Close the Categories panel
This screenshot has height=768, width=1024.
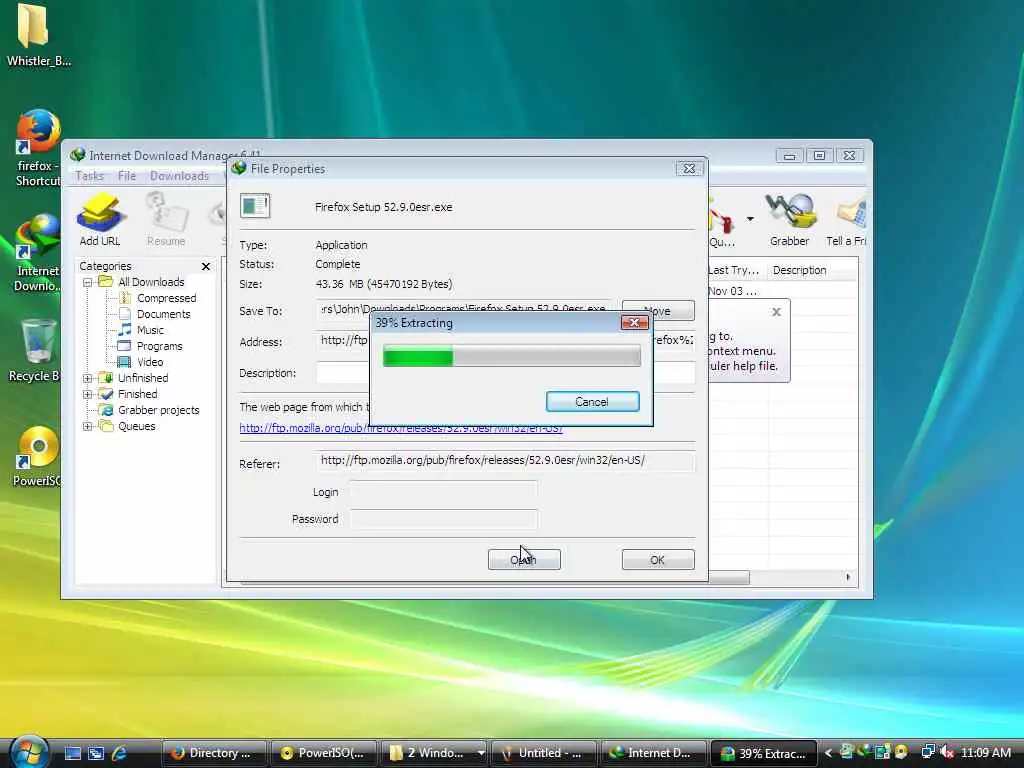pos(206,266)
